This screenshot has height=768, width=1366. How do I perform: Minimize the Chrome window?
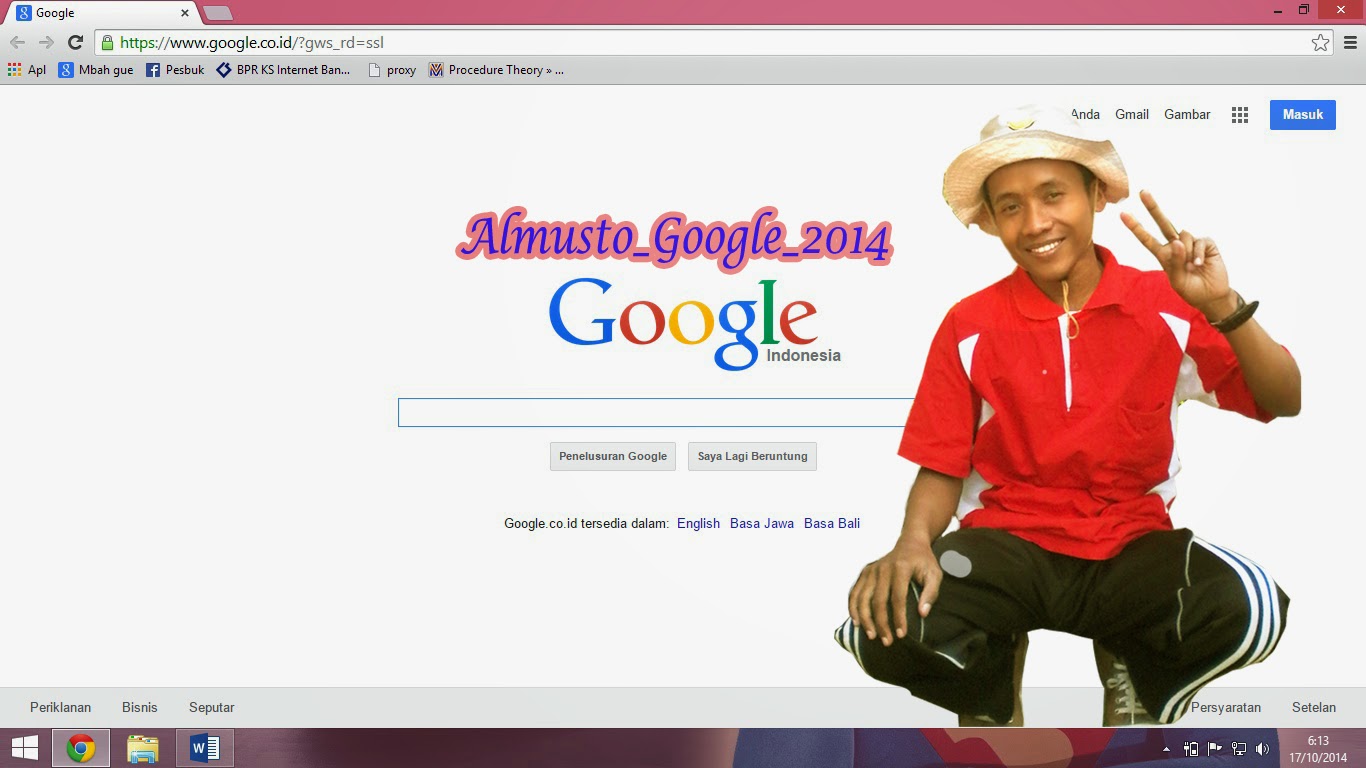pyautogui.click(x=1278, y=10)
